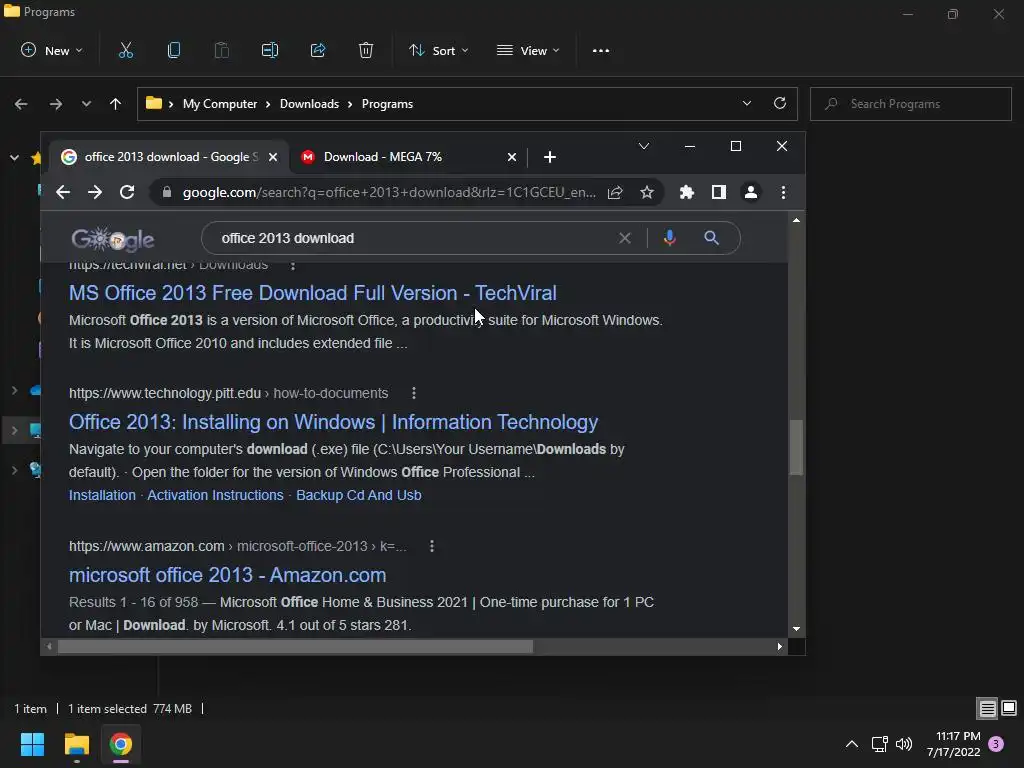The image size is (1024, 768).
Task: Click the Installation sitelink
Action: click(x=103, y=495)
